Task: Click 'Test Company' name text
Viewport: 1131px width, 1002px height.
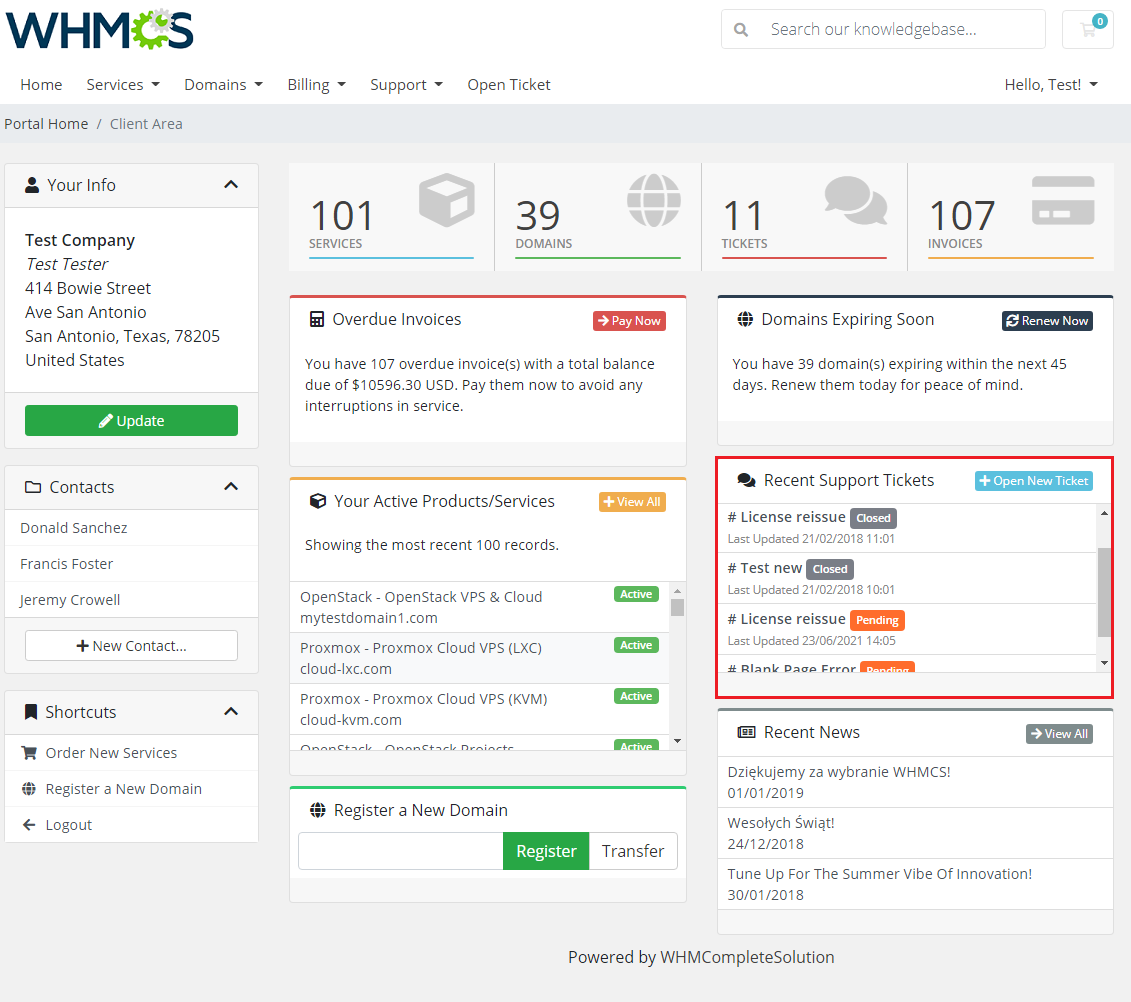Action: (x=80, y=240)
